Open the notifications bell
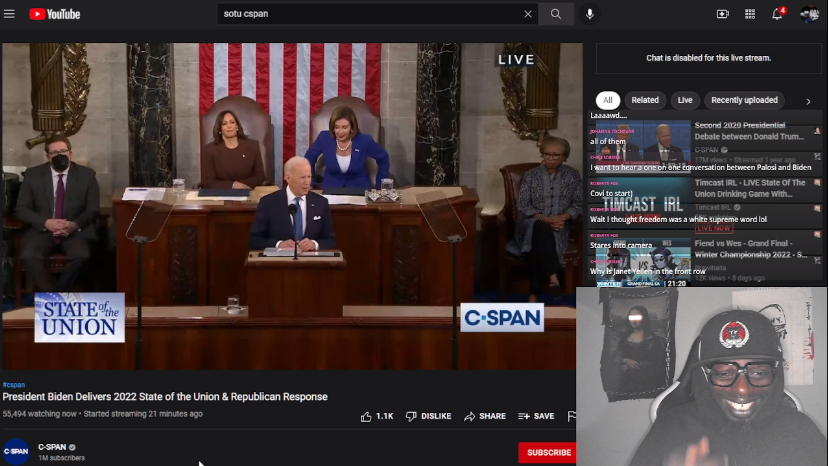828x466 pixels. 777,14
